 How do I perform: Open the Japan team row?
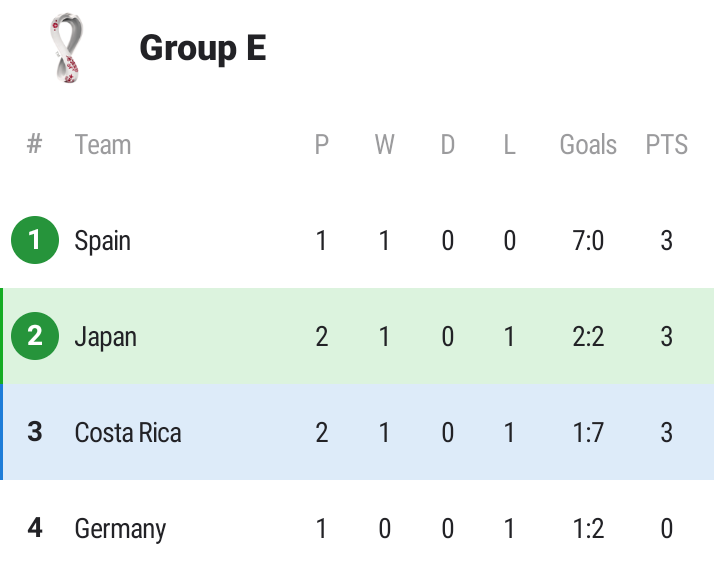[x=357, y=336]
